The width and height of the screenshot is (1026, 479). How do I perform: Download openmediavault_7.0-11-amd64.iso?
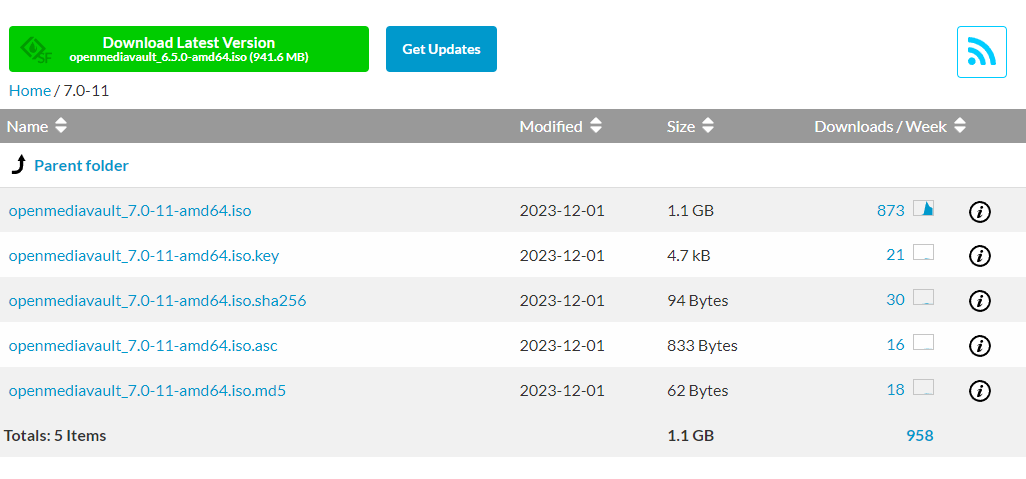(130, 211)
